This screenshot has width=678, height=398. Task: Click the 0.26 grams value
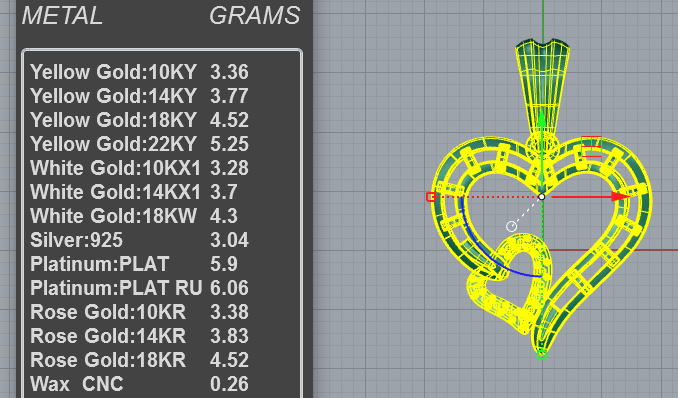tap(229, 384)
